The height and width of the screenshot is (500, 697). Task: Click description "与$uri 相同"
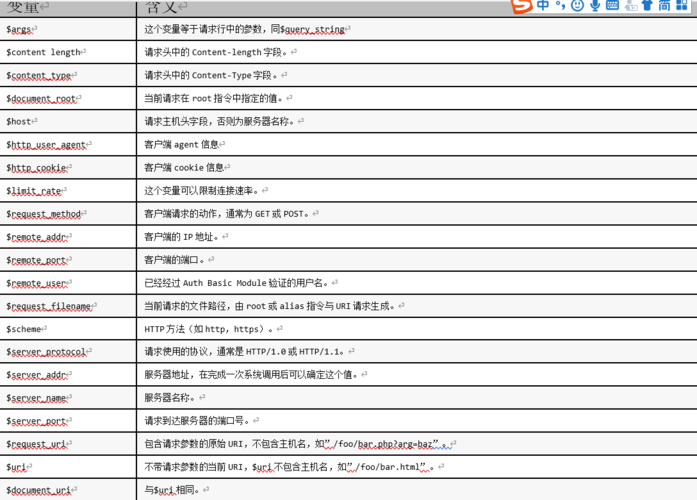172,490
